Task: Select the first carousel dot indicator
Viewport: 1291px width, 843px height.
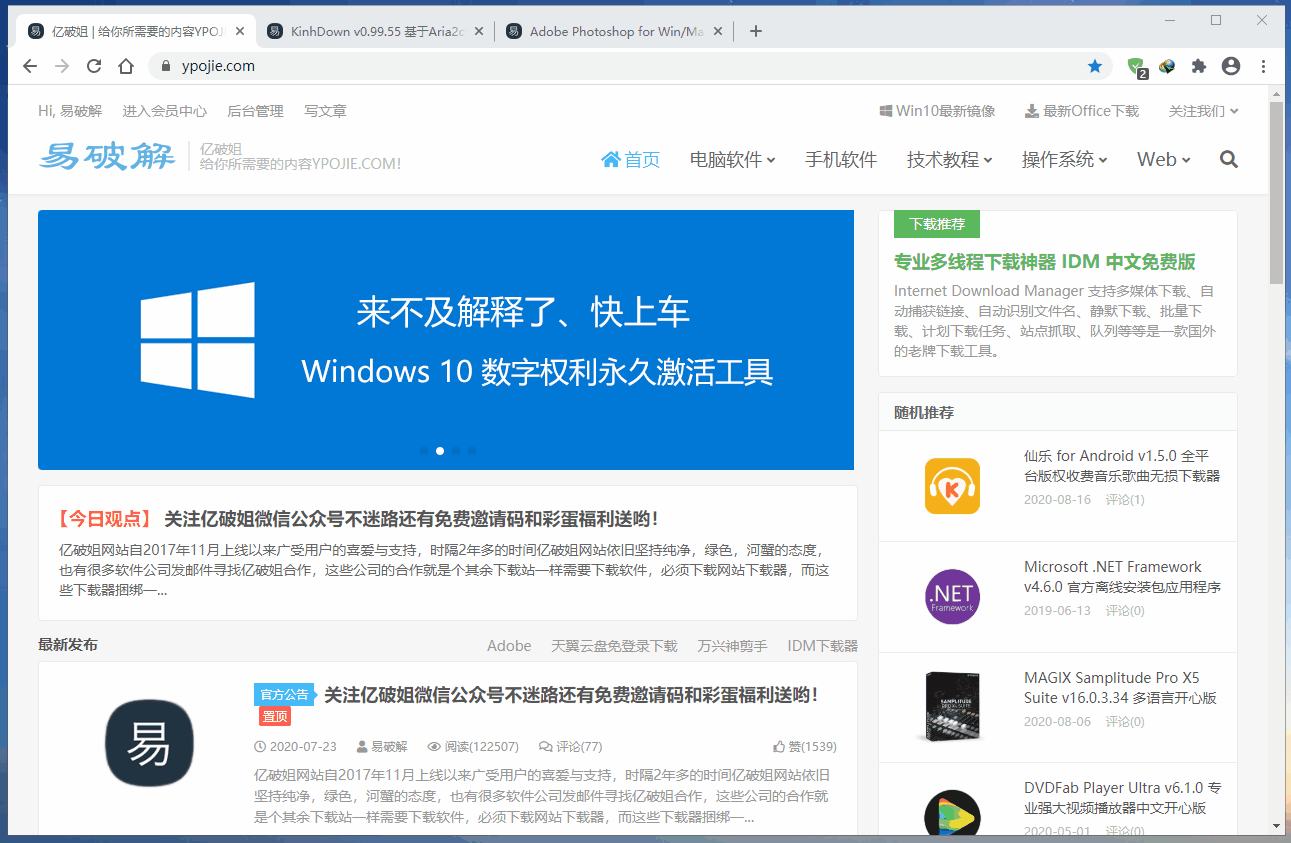Action: 424,451
